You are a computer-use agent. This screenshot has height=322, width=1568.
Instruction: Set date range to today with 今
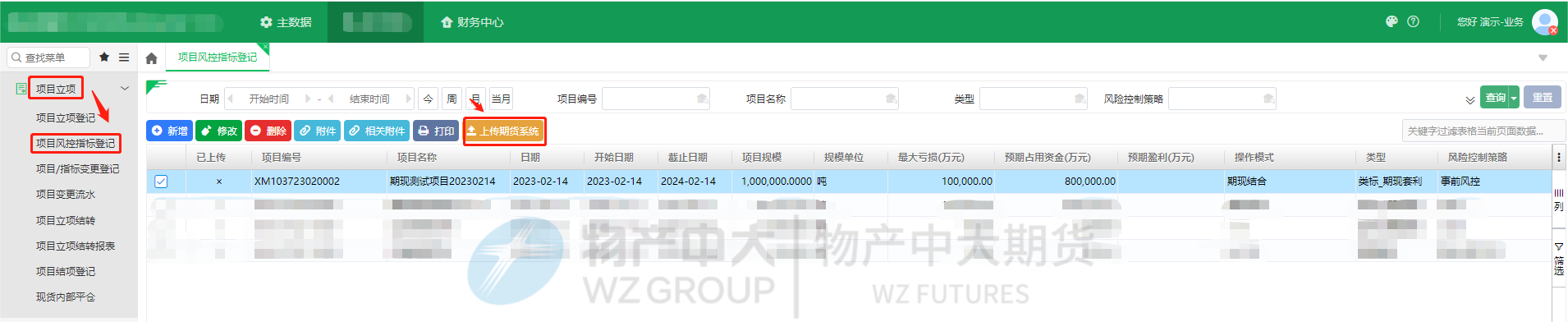[428, 99]
